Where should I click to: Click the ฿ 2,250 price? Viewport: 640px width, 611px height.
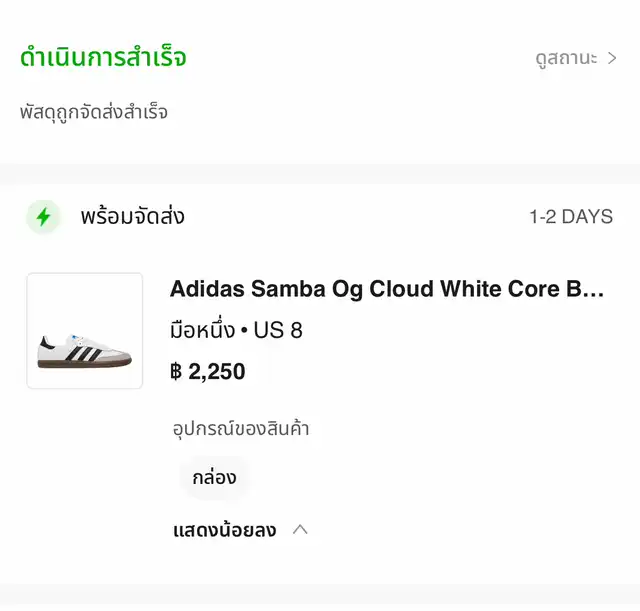tap(207, 372)
